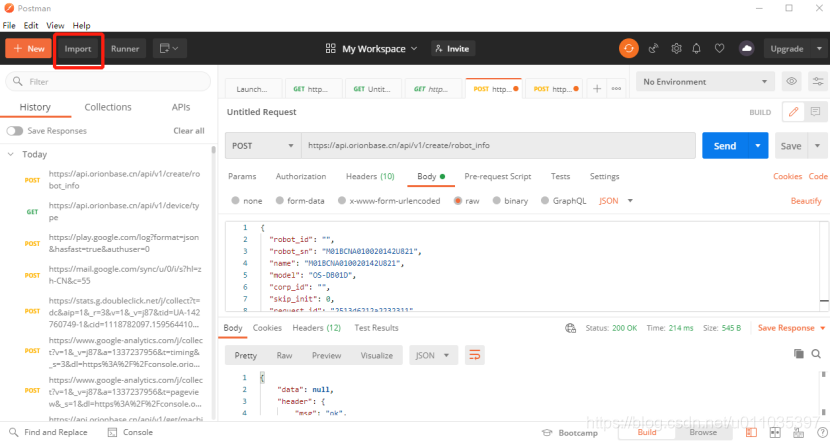Click the workspace grid icon
830x441 pixels.
tap(331, 49)
